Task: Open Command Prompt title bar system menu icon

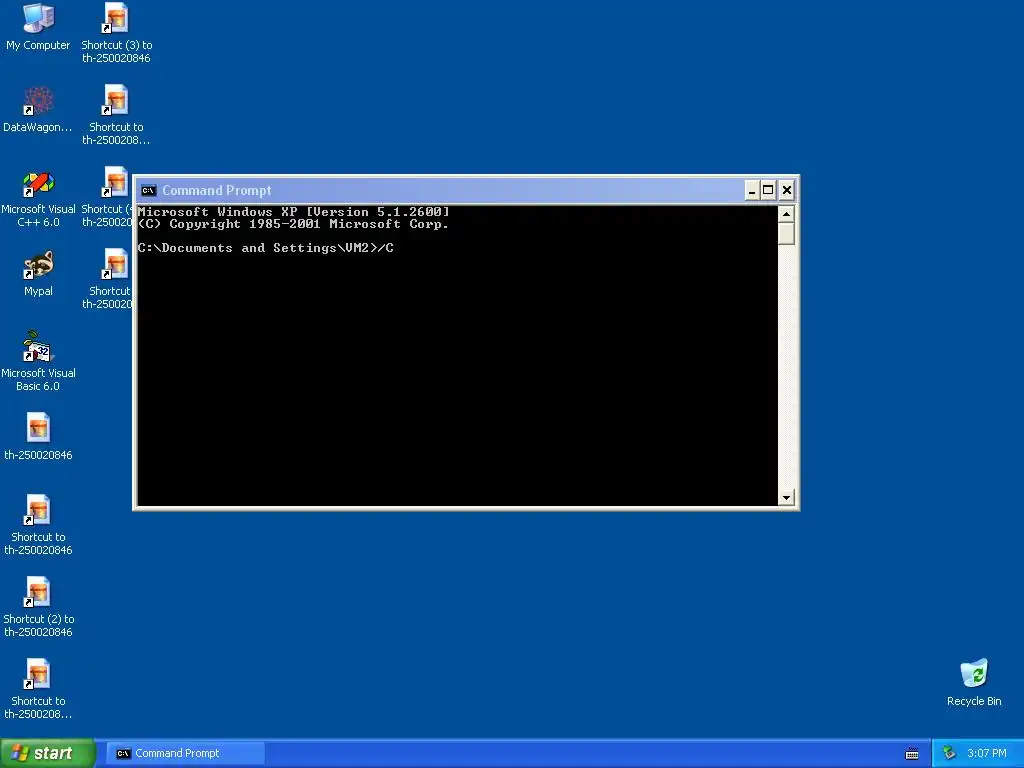Action: 148,190
